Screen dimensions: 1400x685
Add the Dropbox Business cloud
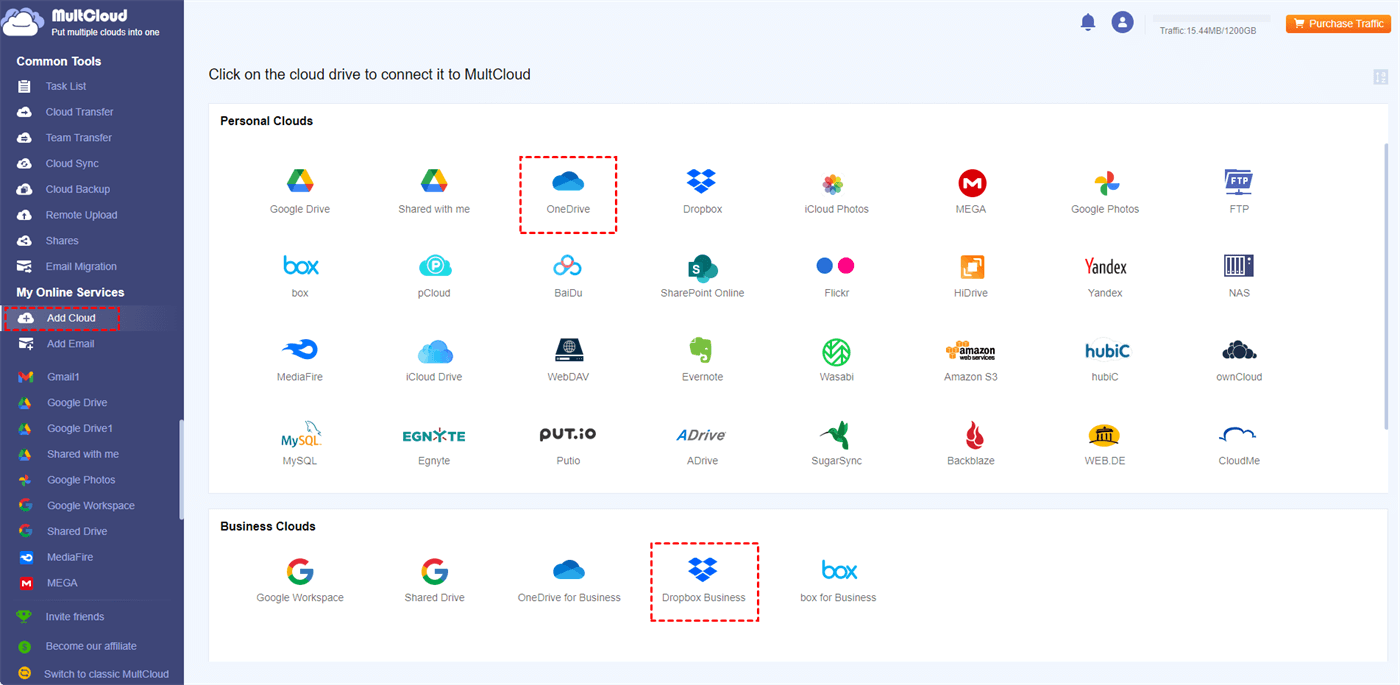[704, 580]
